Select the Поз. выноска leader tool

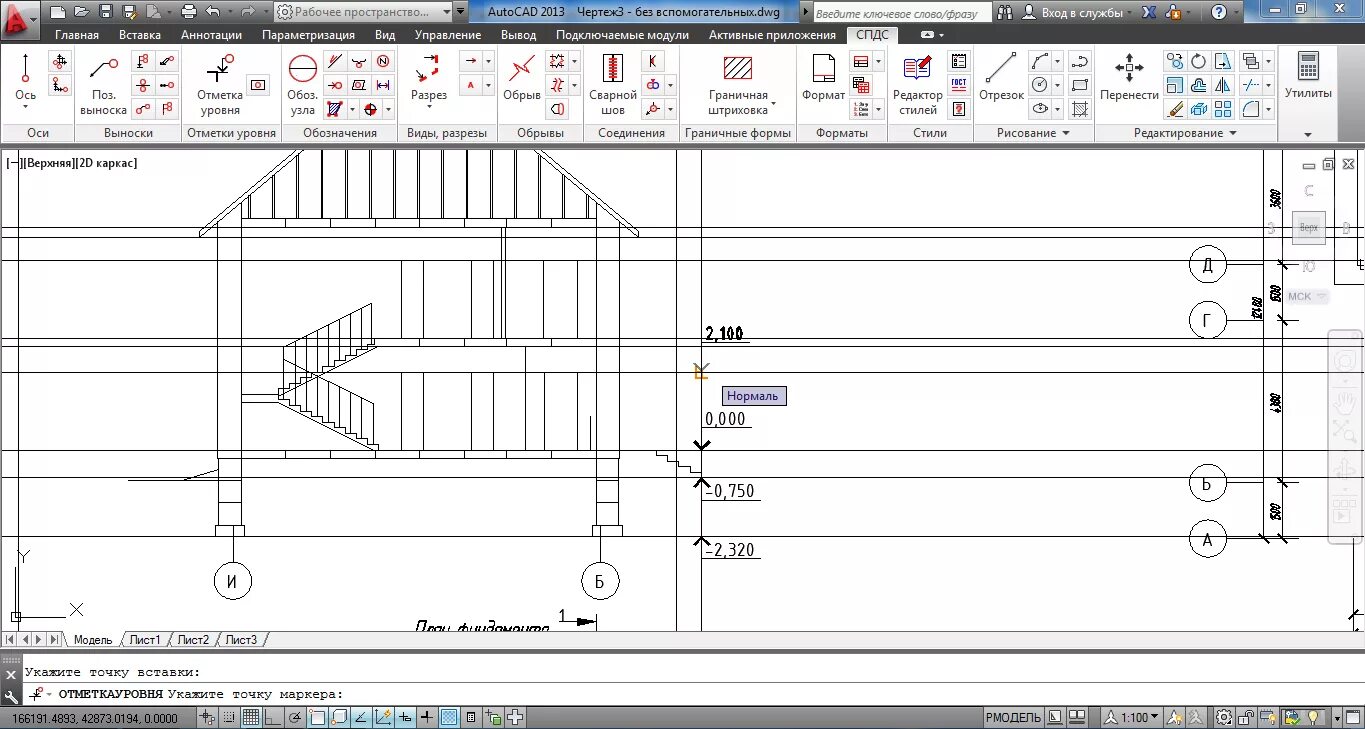coord(103,85)
